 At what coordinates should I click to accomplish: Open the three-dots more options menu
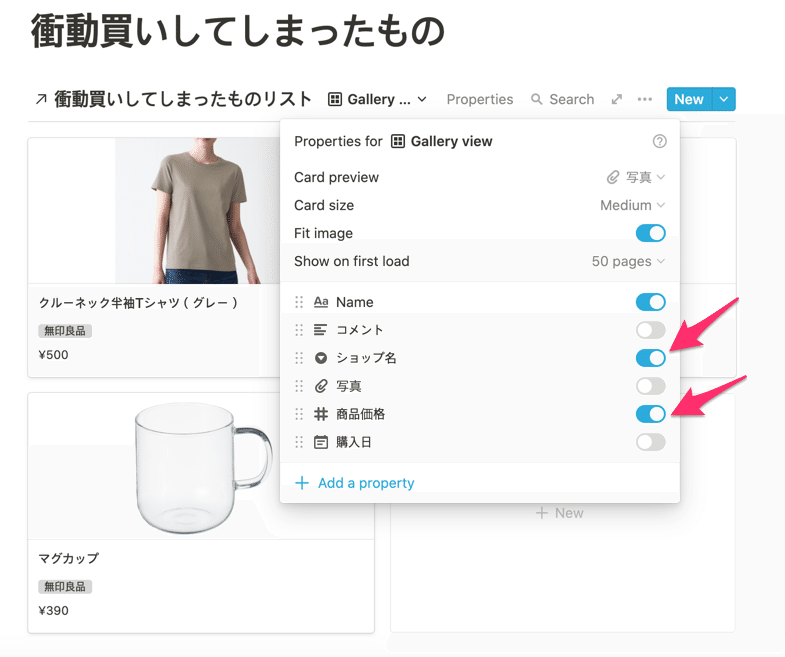click(645, 99)
